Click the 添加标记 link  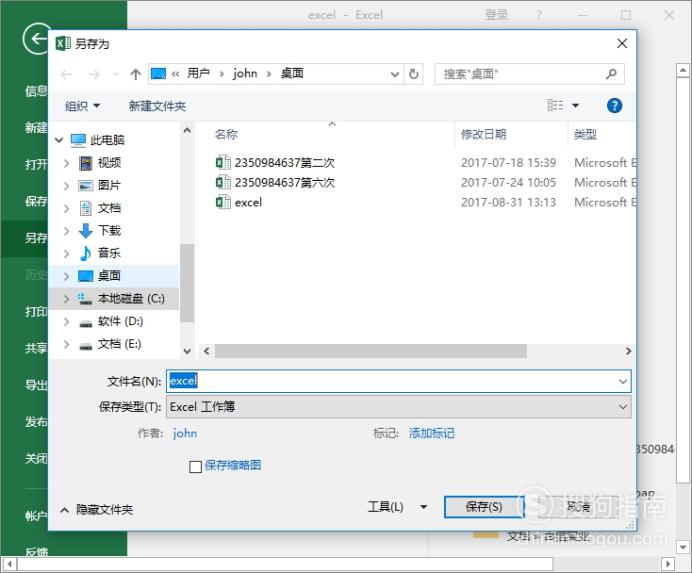pyautogui.click(x=431, y=434)
